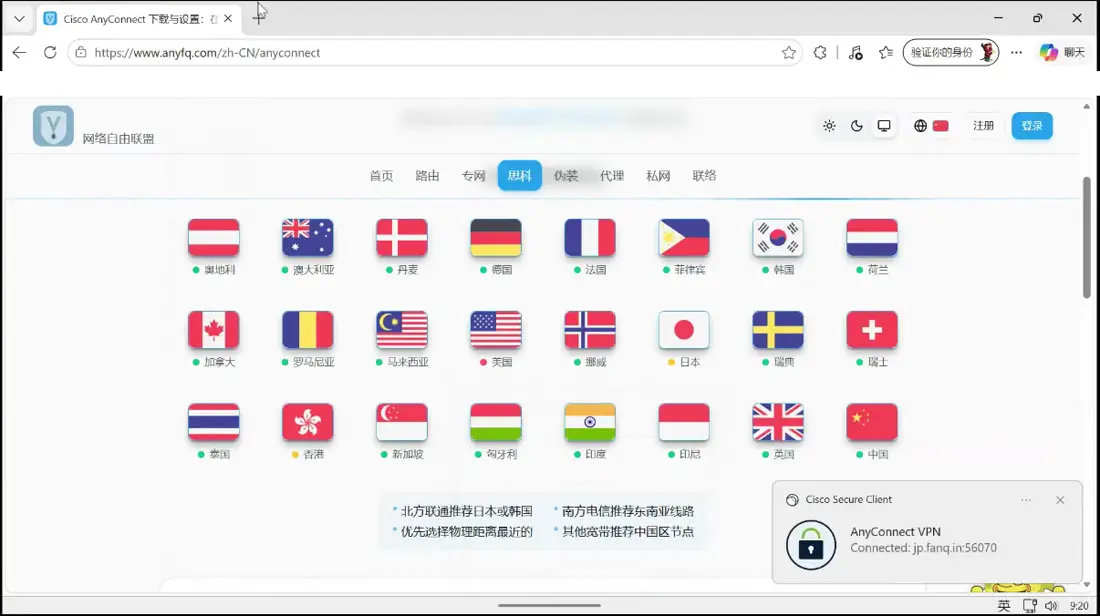Select system theme monitor icon
This screenshot has width=1100, height=616.
tap(884, 126)
